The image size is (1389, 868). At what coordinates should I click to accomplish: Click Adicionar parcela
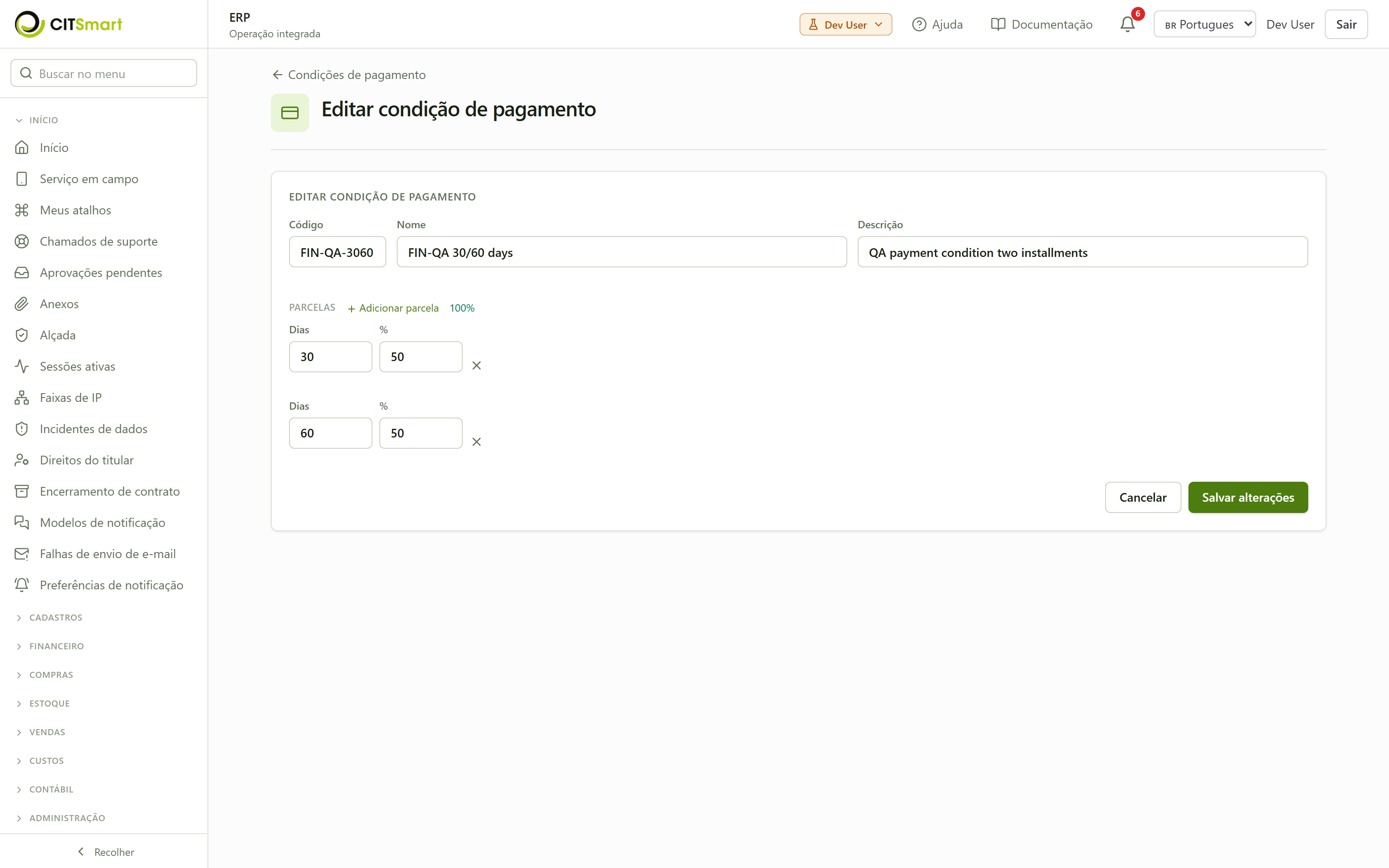(393, 308)
